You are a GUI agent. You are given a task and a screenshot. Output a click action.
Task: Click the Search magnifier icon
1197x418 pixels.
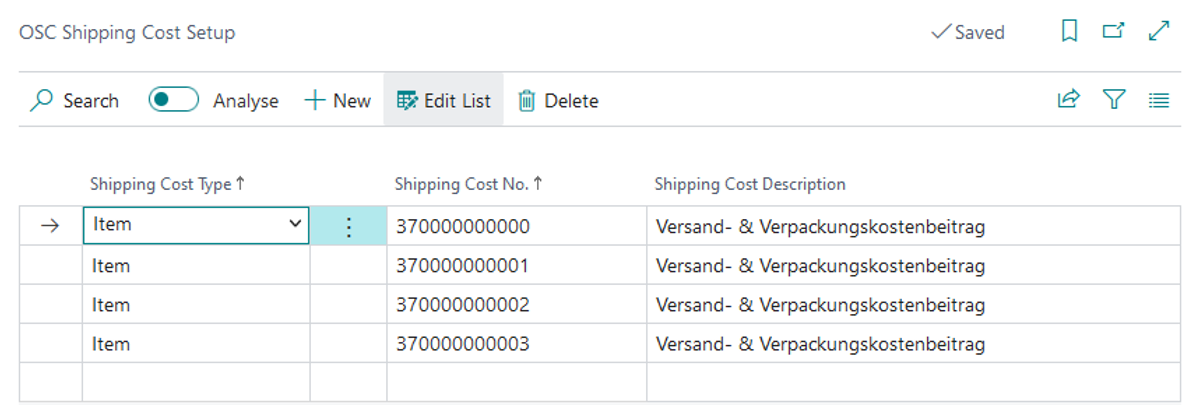(42, 101)
